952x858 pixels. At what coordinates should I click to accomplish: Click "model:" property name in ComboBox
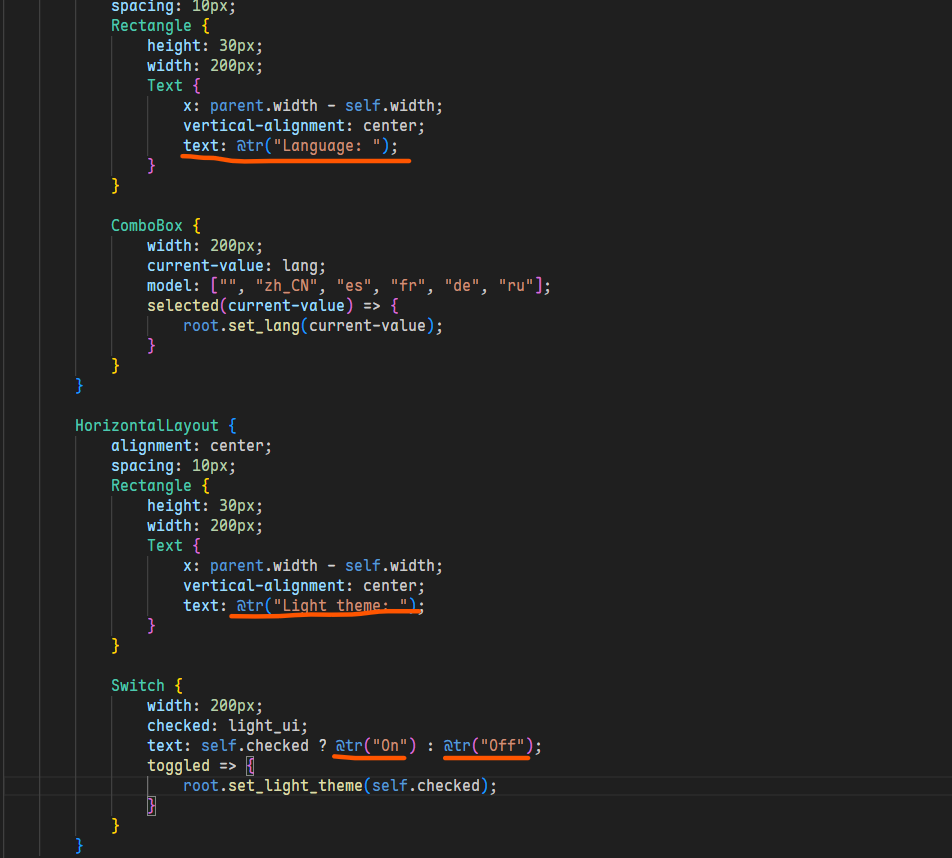pos(173,286)
